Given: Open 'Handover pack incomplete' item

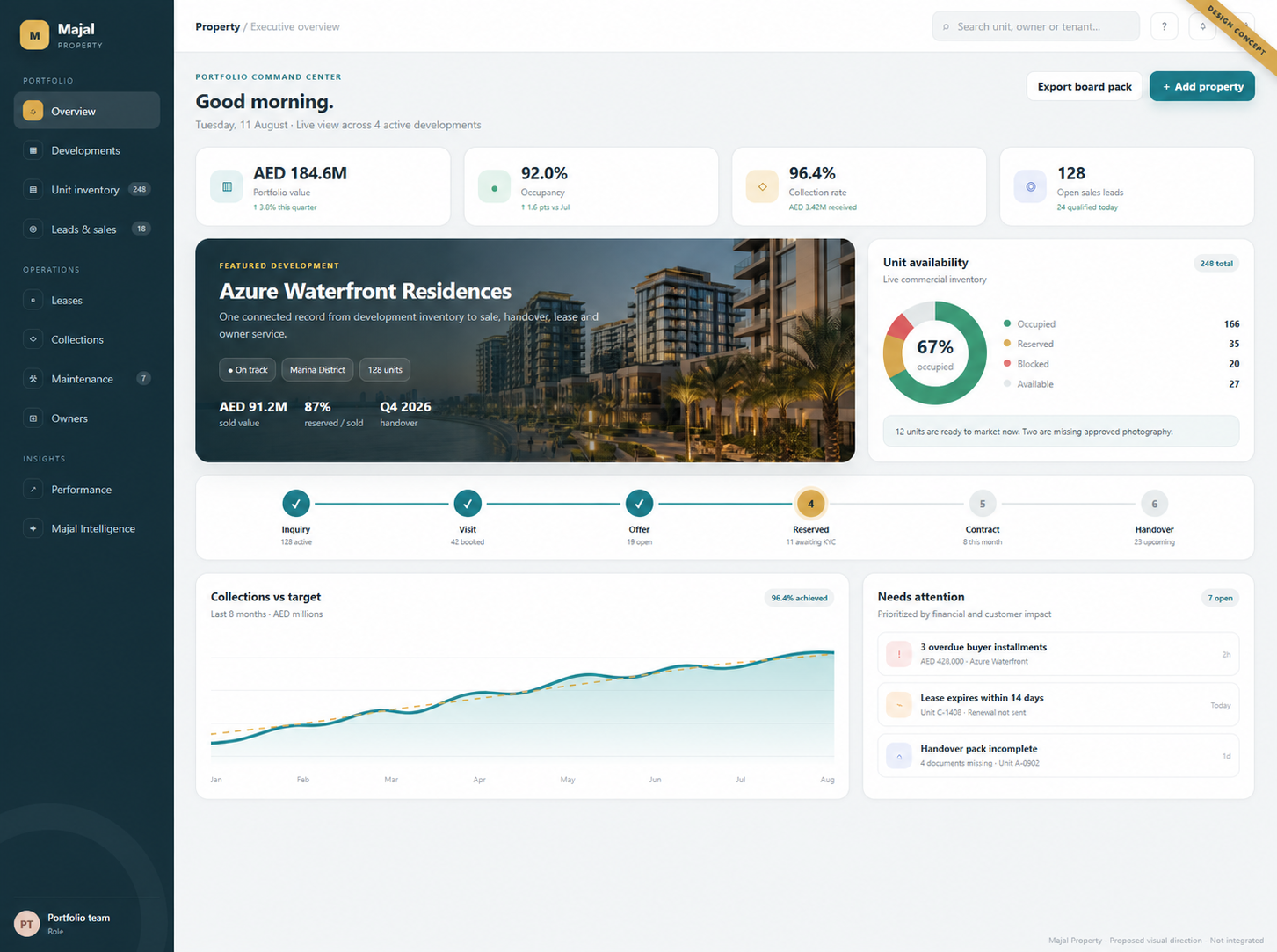Looking at the screenshot, I should 1058,756.
